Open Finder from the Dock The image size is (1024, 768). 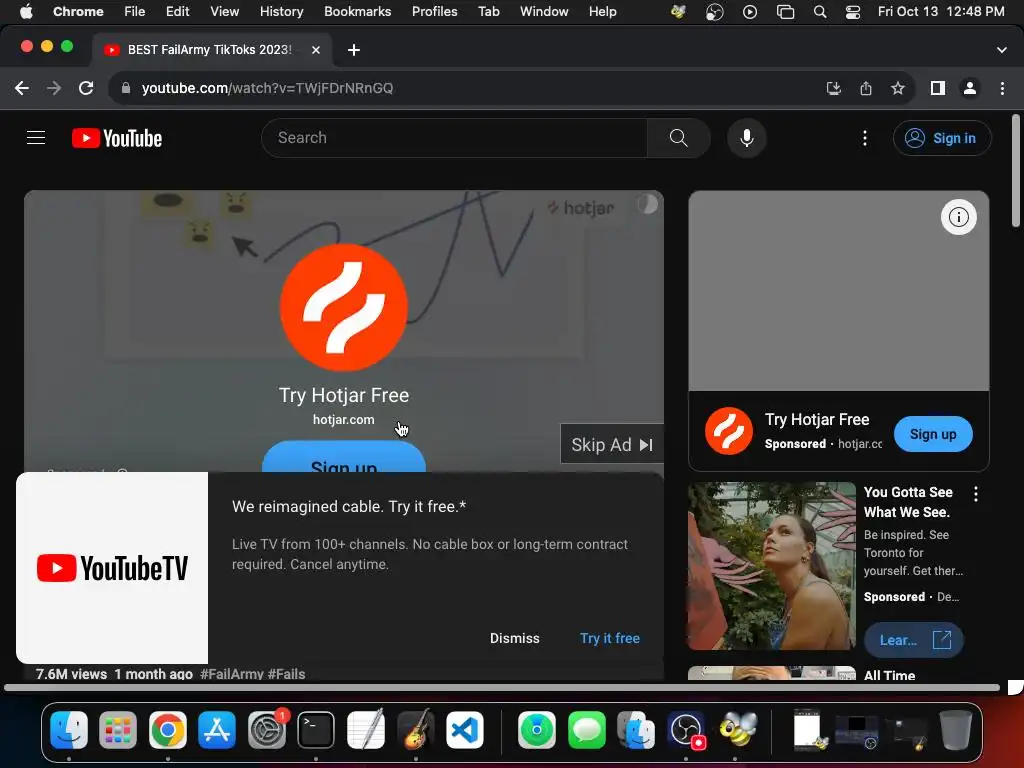point(69,729)
